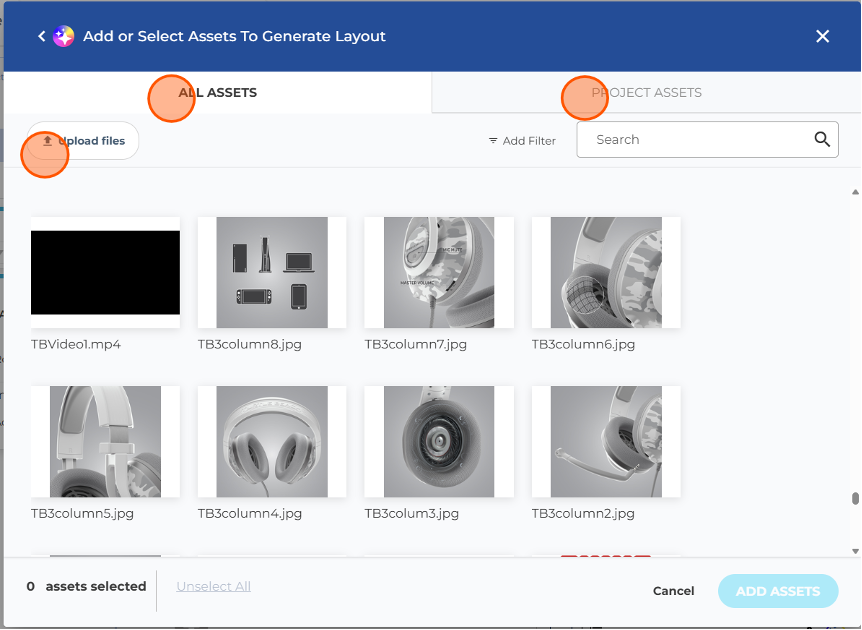Click the TBVideo1.mp4 file name

[x=76, y=345]
